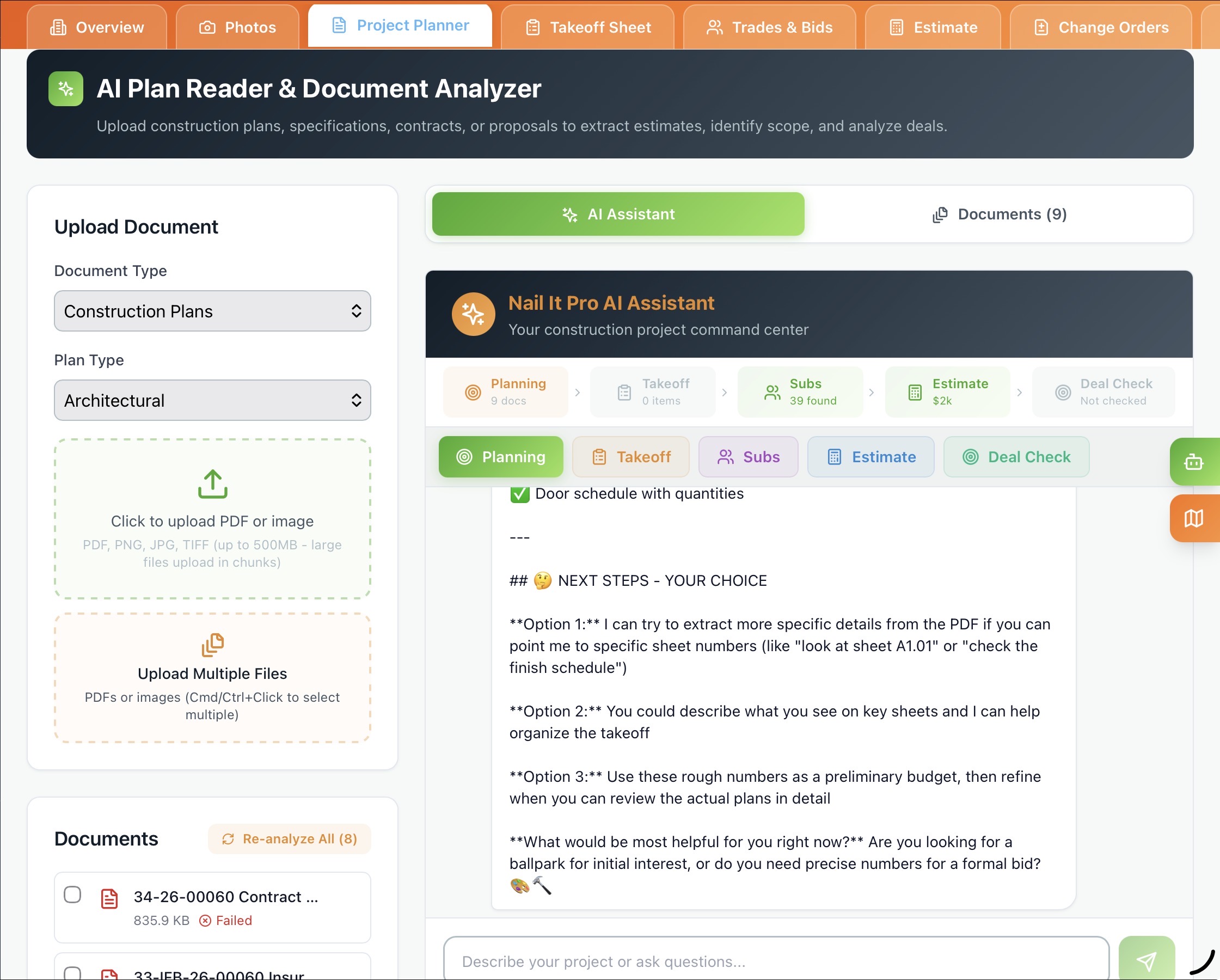This screenshot has height=980, width=1220.
Task: Click the robot assistant icon on right edge
Action: [1195, 462]
